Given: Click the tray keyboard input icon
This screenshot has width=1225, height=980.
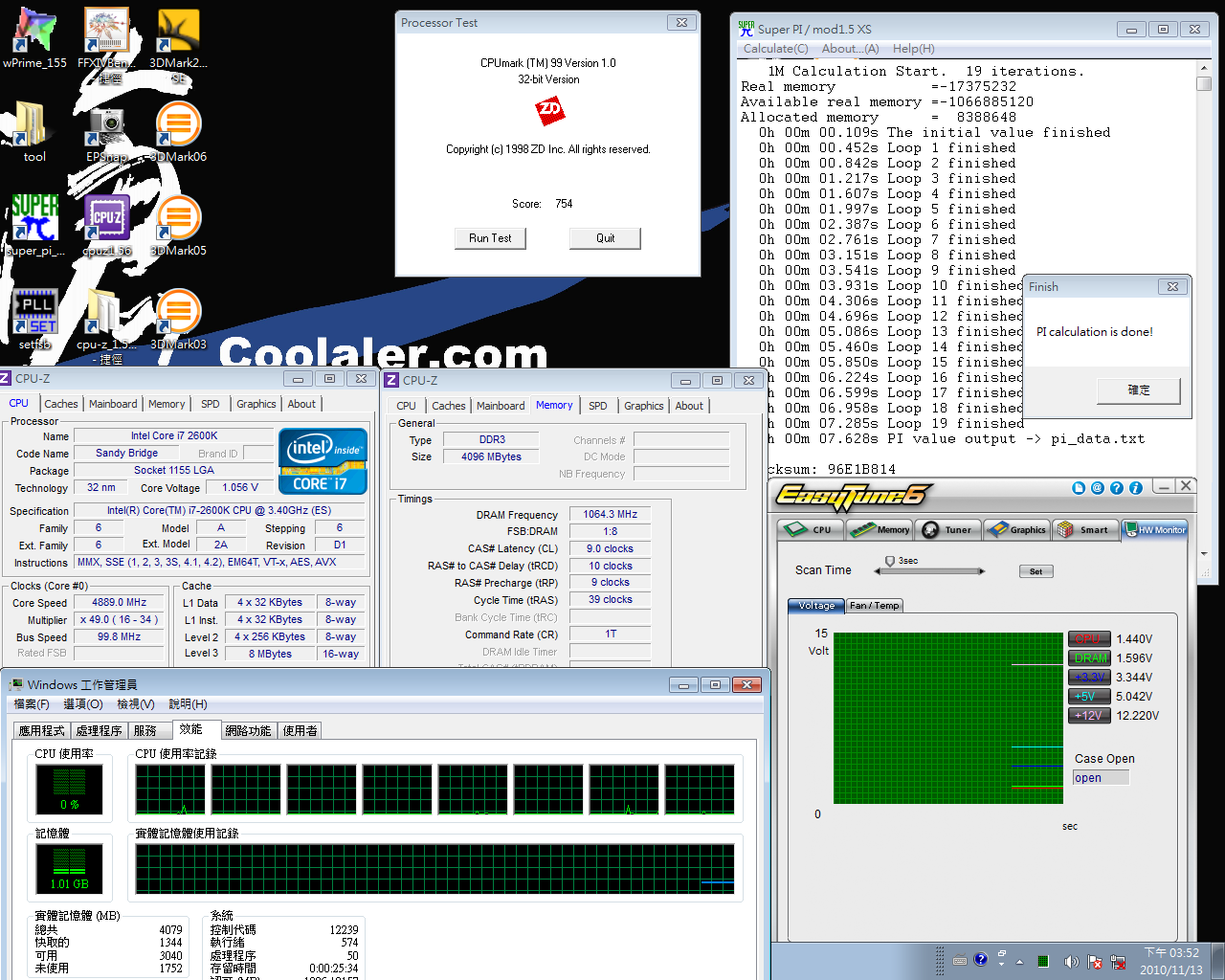Looking at the screenshot, I should 960,961.
